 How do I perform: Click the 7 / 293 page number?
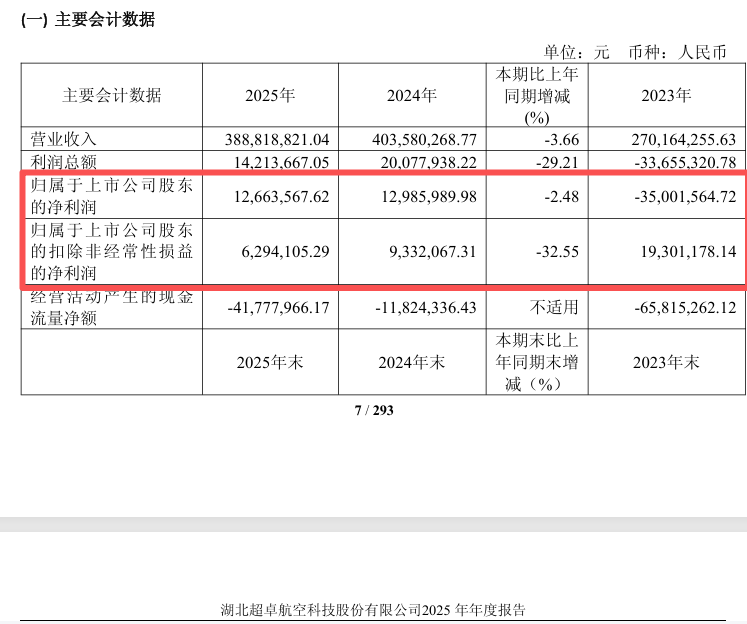(374, 410)
